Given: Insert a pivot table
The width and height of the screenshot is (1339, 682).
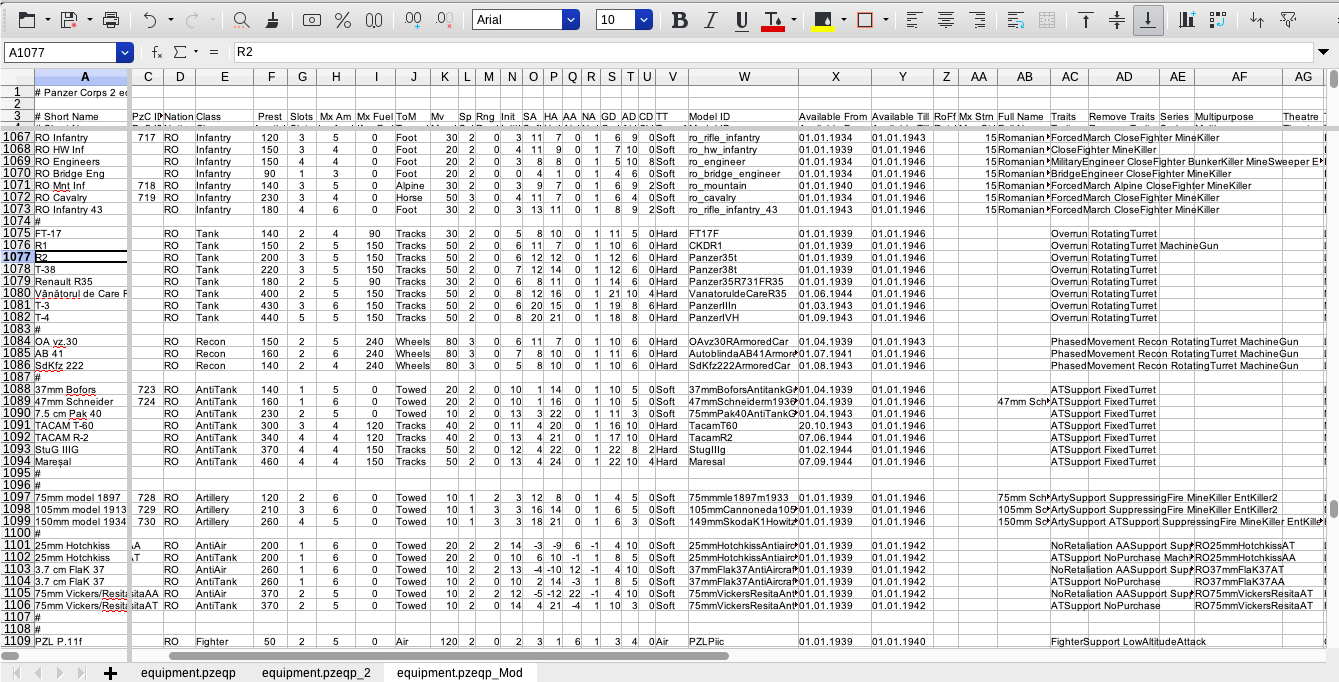Looking at the screenshot, I should click(1217, 20).
